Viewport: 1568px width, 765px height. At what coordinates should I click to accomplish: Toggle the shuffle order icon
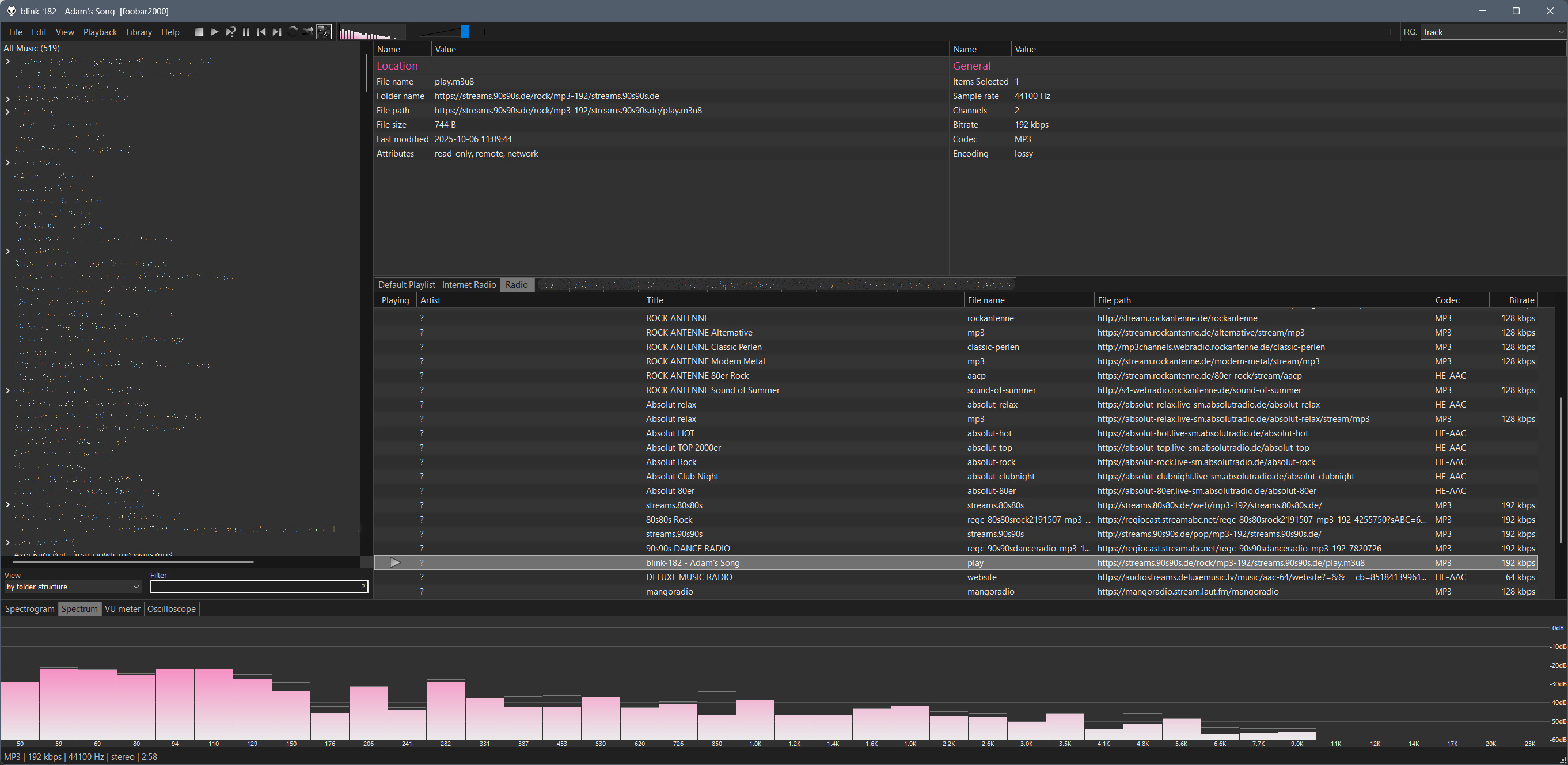click(x=308, y=32)
